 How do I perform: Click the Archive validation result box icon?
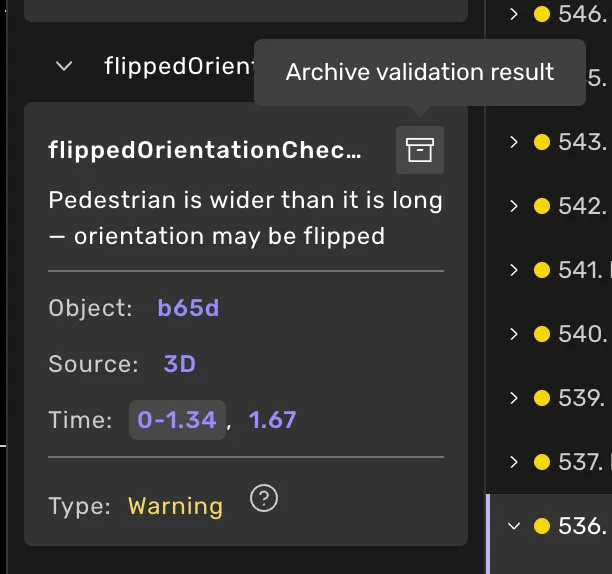click(420, 150)
